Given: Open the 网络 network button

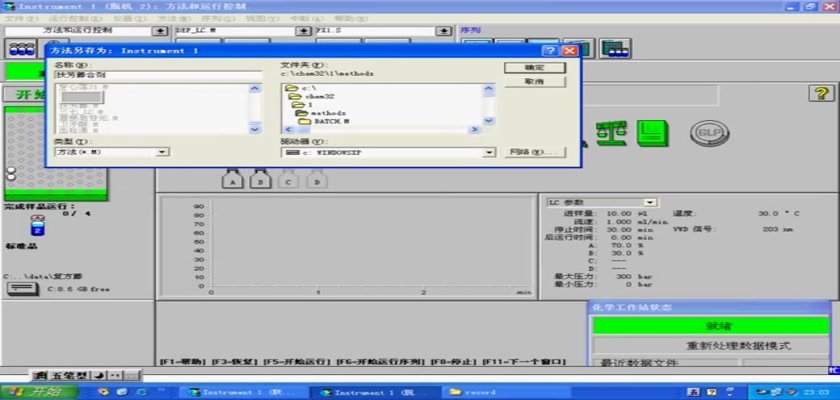Looking at the screenshot, I should (x=534, y=152).
